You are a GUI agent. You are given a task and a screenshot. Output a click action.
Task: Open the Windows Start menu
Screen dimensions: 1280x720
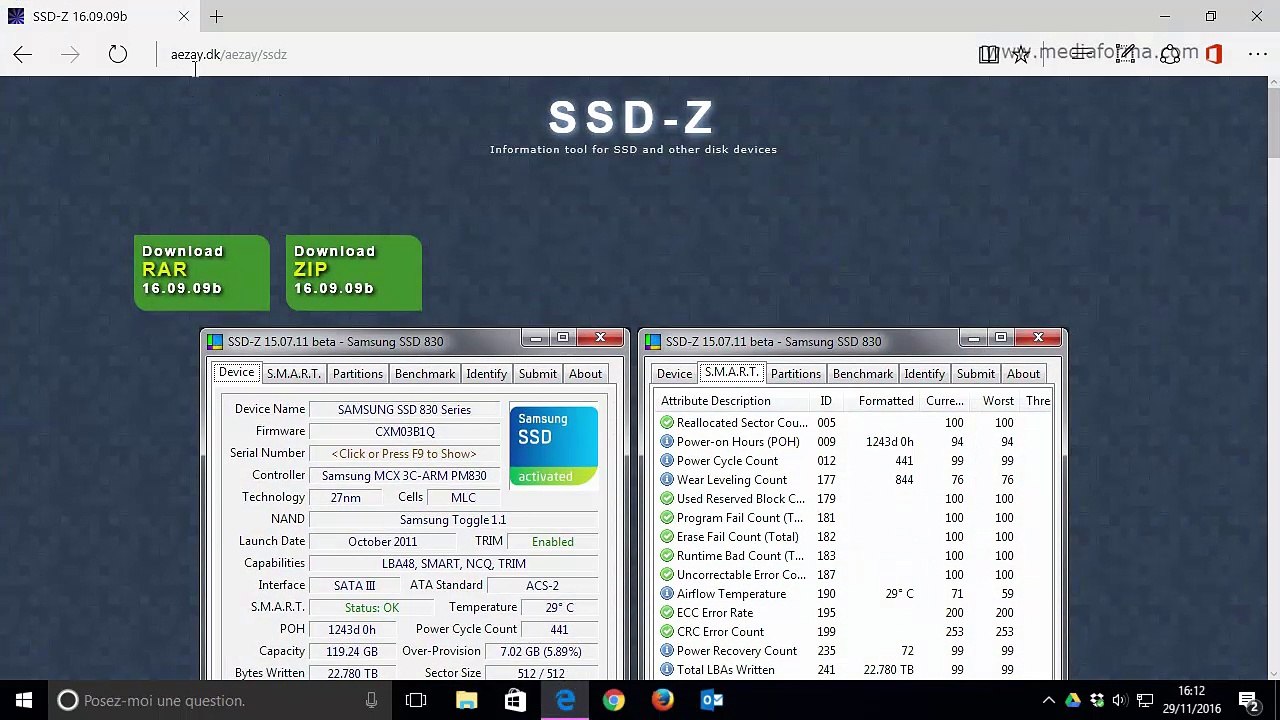pyautogui.click(x=24, y=701)
